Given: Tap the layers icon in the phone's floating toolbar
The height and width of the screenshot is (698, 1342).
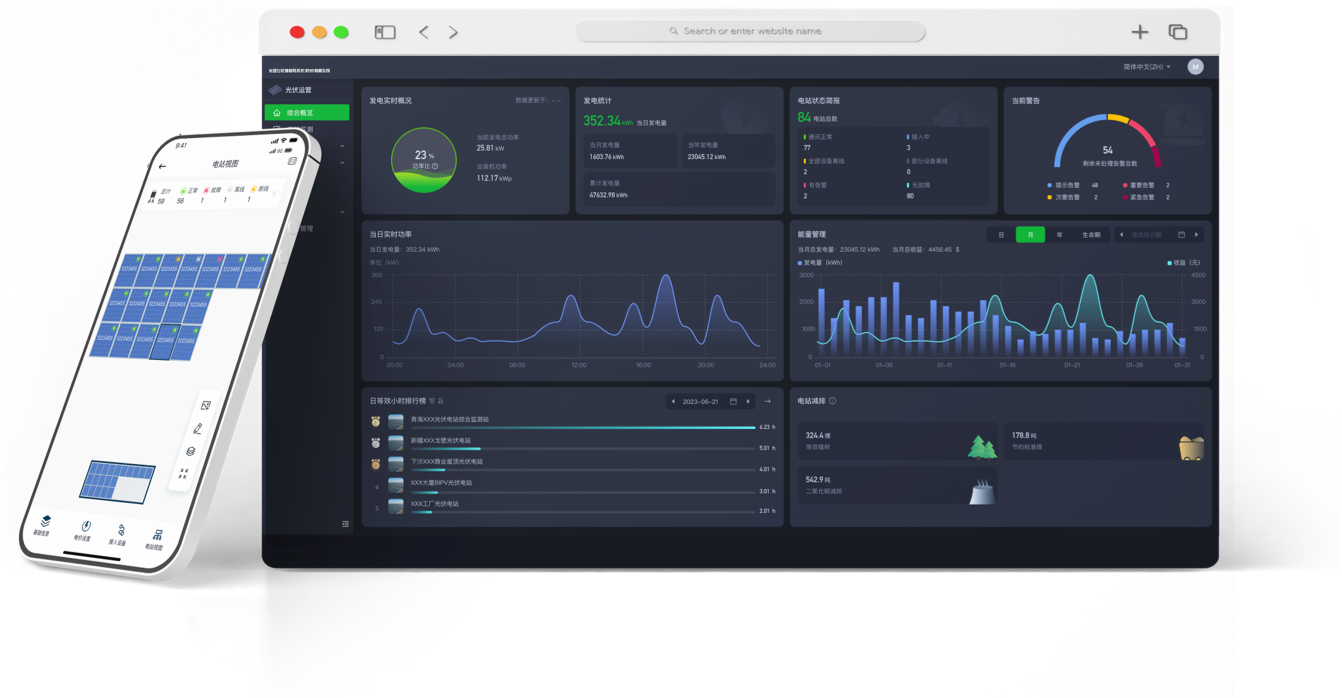Looking at the screenshot, I should 191,452.
